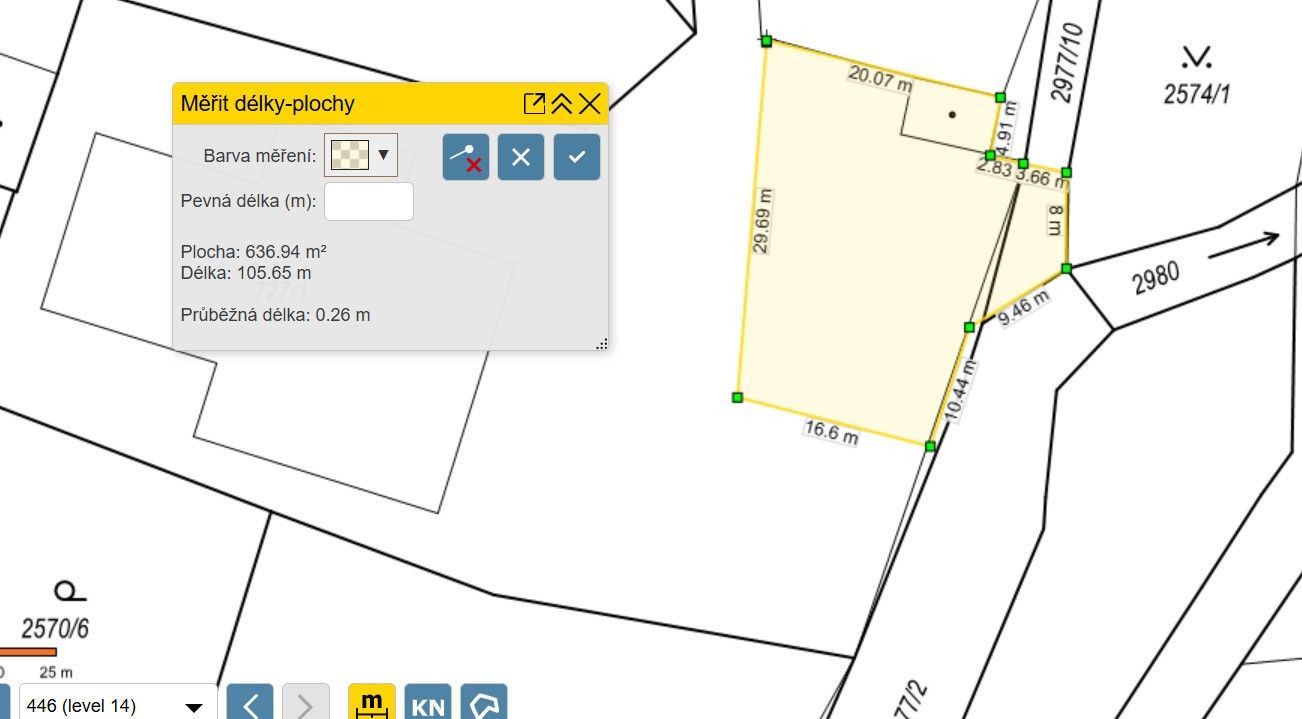Select the bottom-left green vertex near 16.6 m

click(x=737, y=397)
